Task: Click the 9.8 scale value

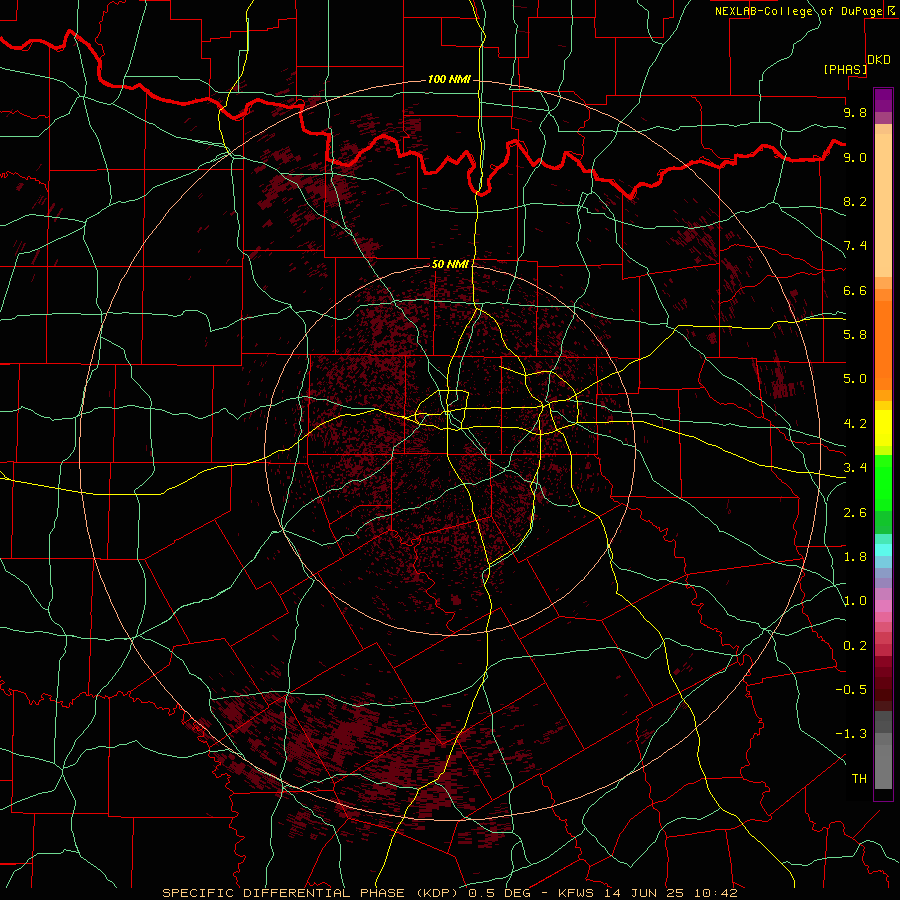Action: pyautogui.click(x=855, y=112)
